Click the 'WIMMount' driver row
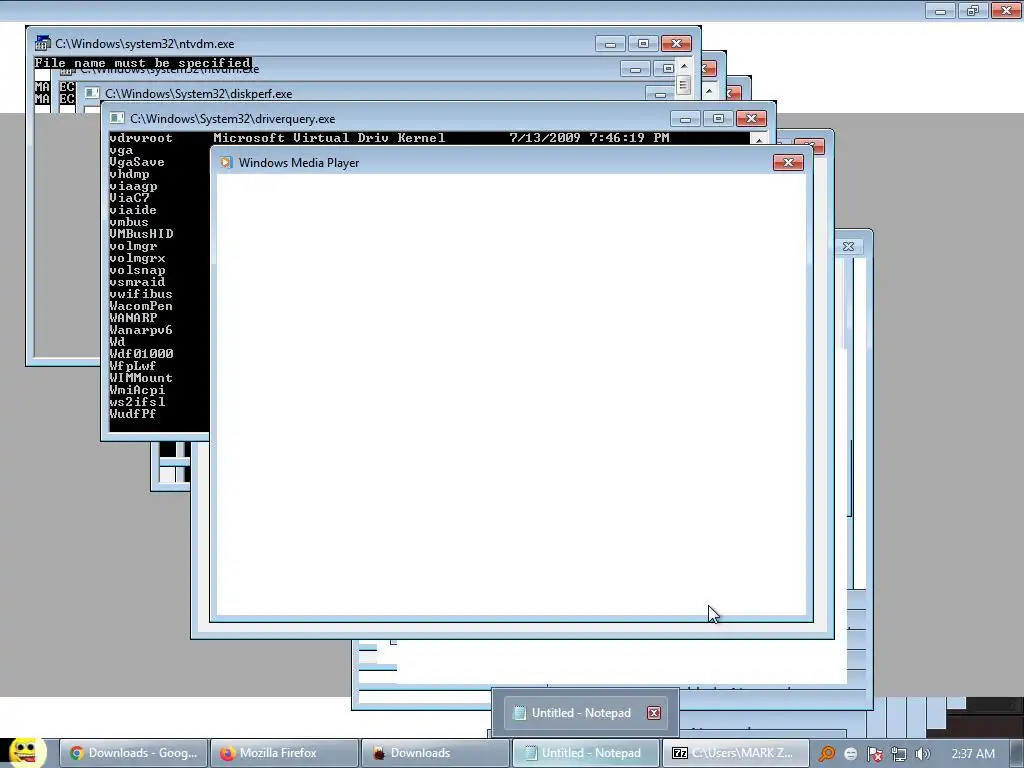This screenshot has width=1024, height=768. [141, 378]
